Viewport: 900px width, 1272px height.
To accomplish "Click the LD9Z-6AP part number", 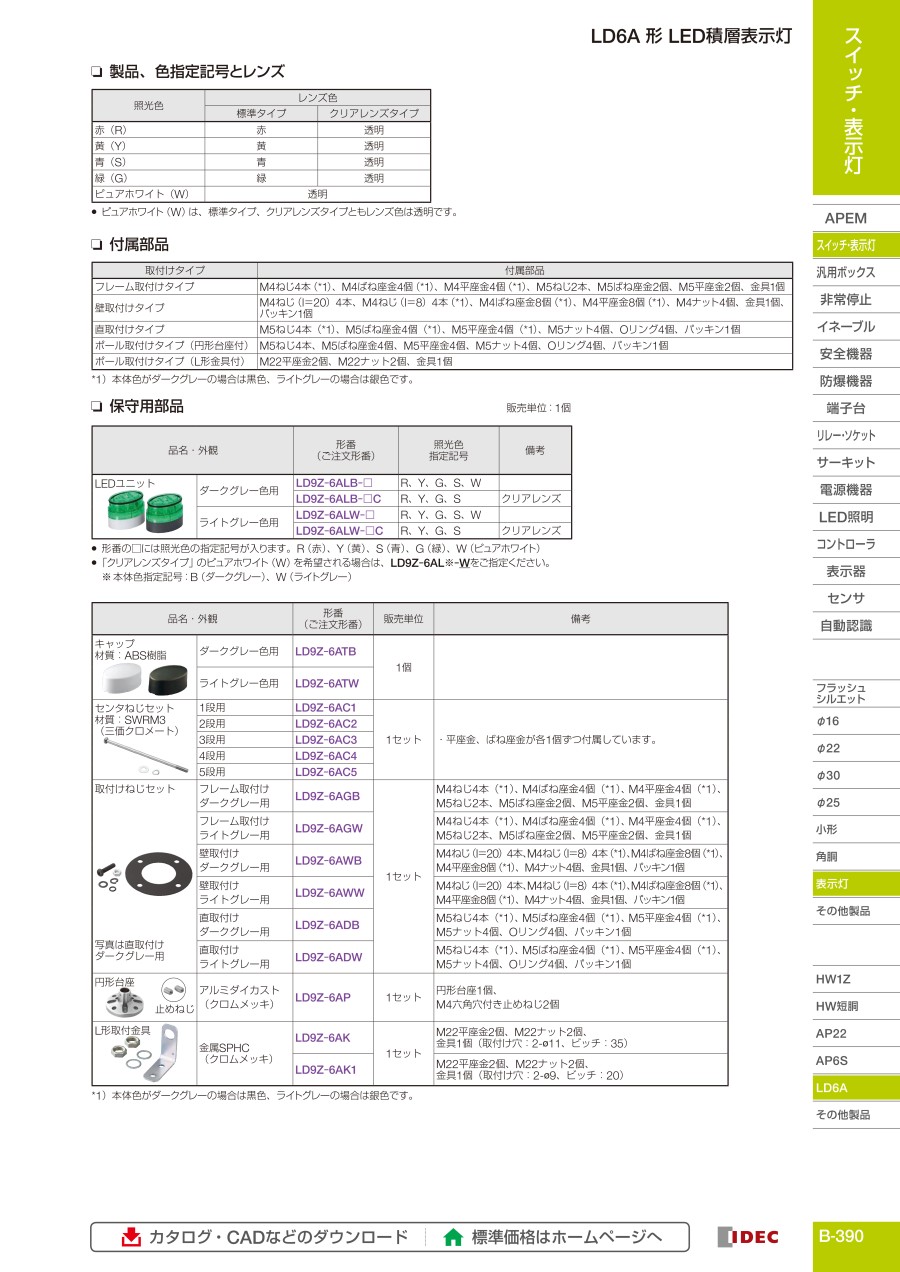I will tap(323, 997).
